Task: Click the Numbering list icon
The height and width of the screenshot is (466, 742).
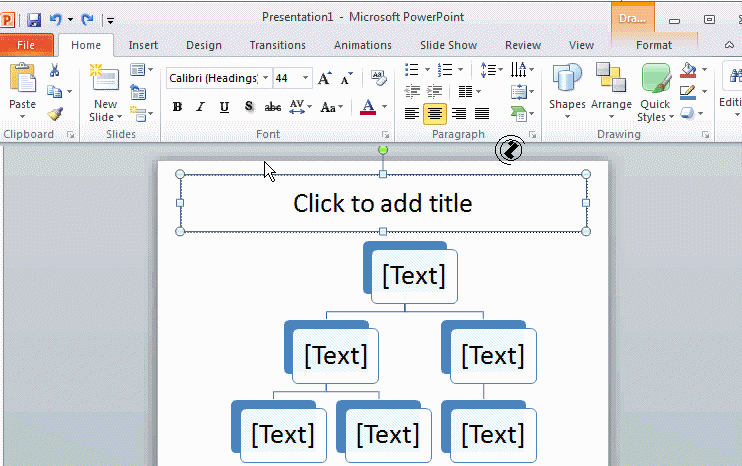Action: [x=445, y=70]
